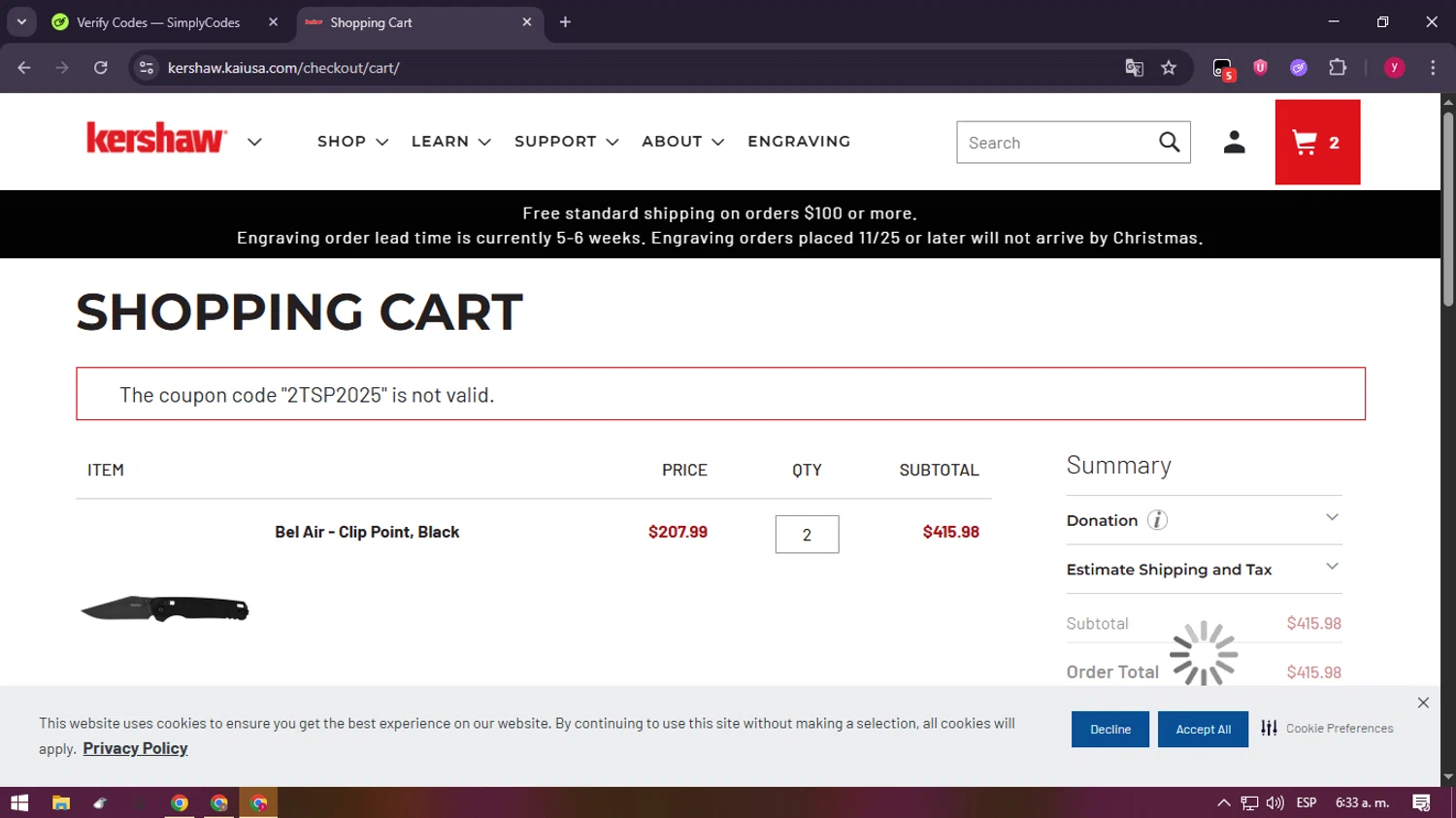Viewport: 1456px width, 818px height.
Task: Open the Chrome profile avatar
Action: point(1394,68)
